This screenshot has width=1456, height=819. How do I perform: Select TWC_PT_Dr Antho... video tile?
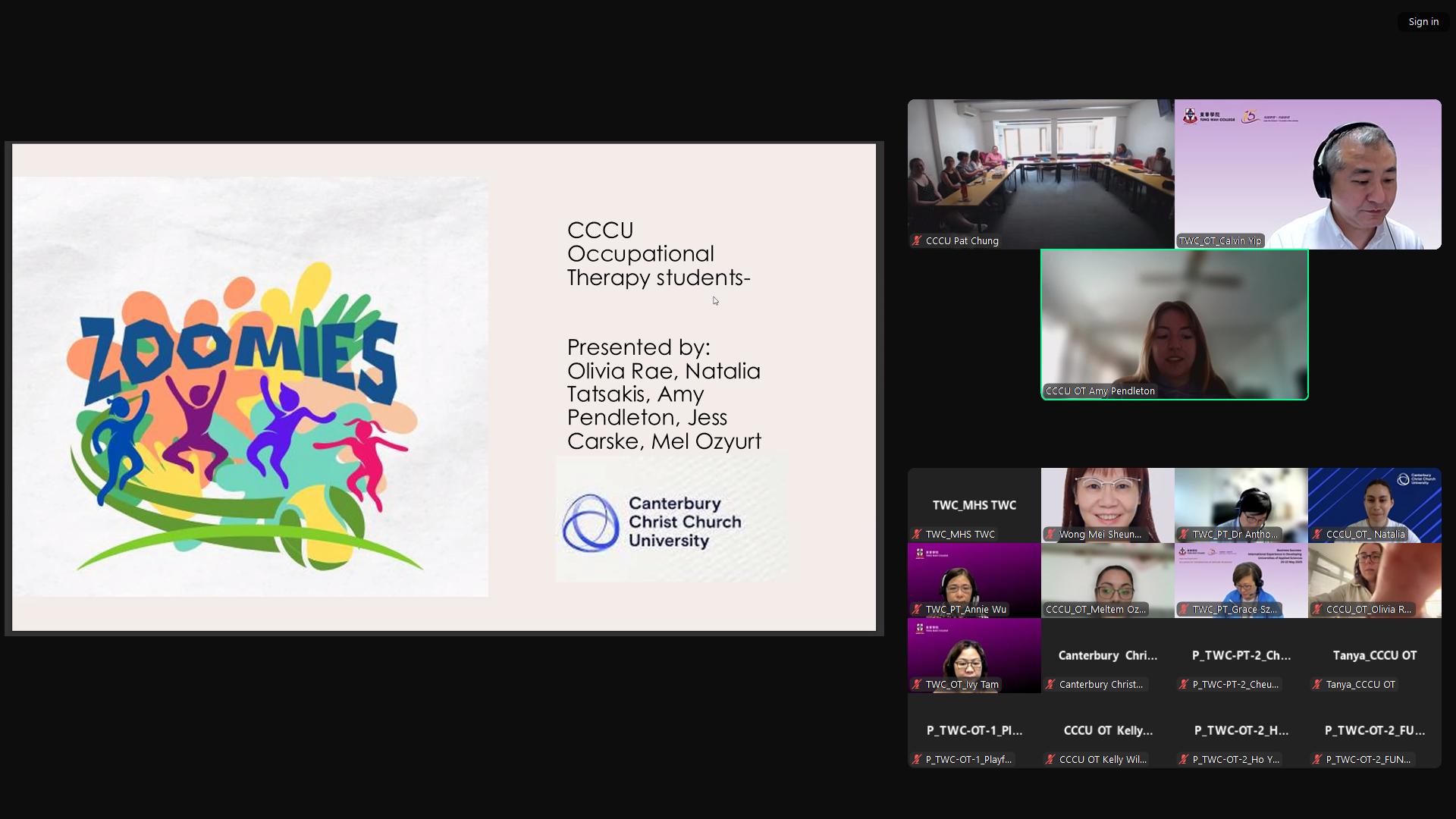(x=1241, y=505)
